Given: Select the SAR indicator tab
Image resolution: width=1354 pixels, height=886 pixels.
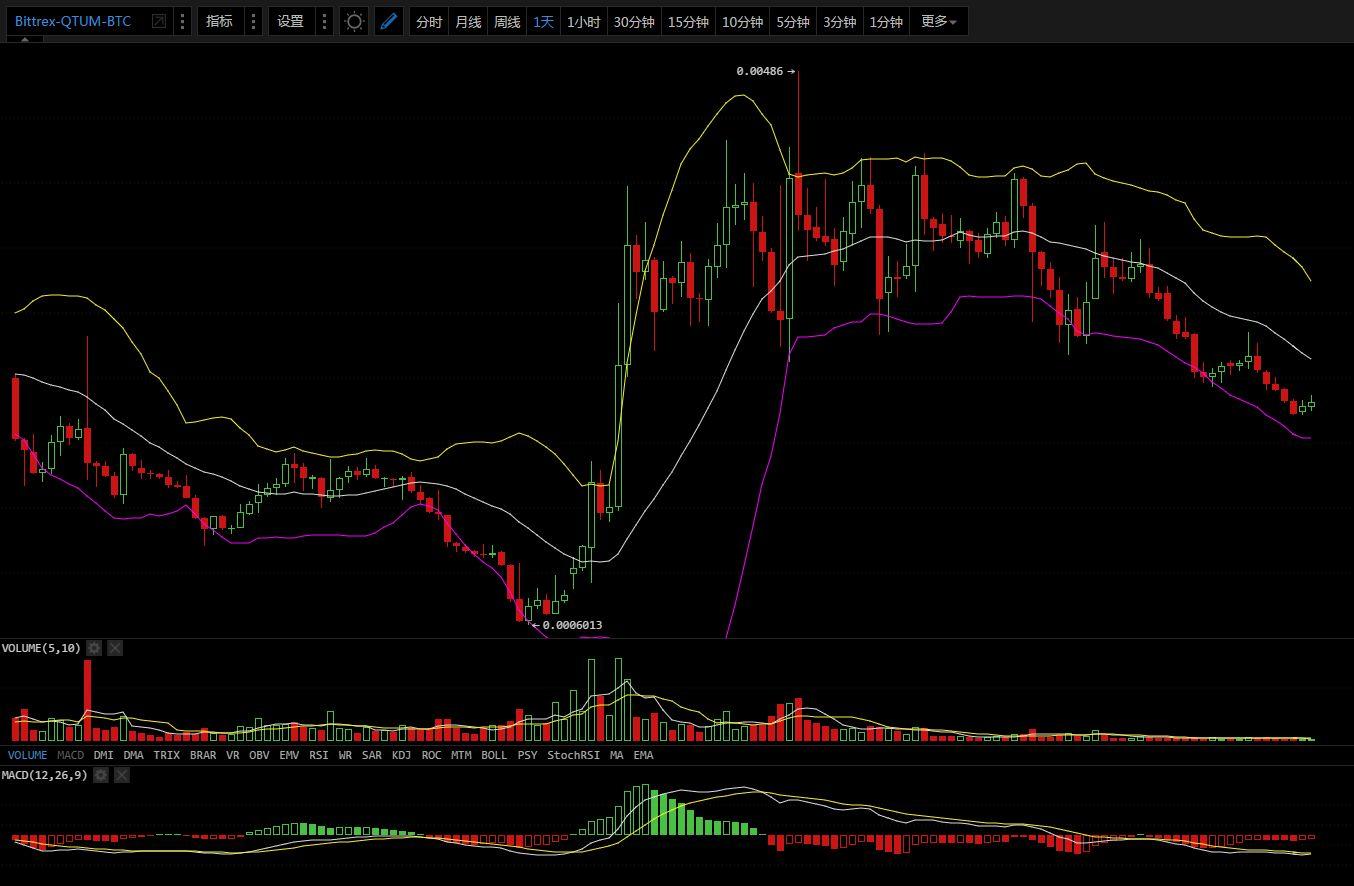Looking at the screenshot, I should pos(372,755).
